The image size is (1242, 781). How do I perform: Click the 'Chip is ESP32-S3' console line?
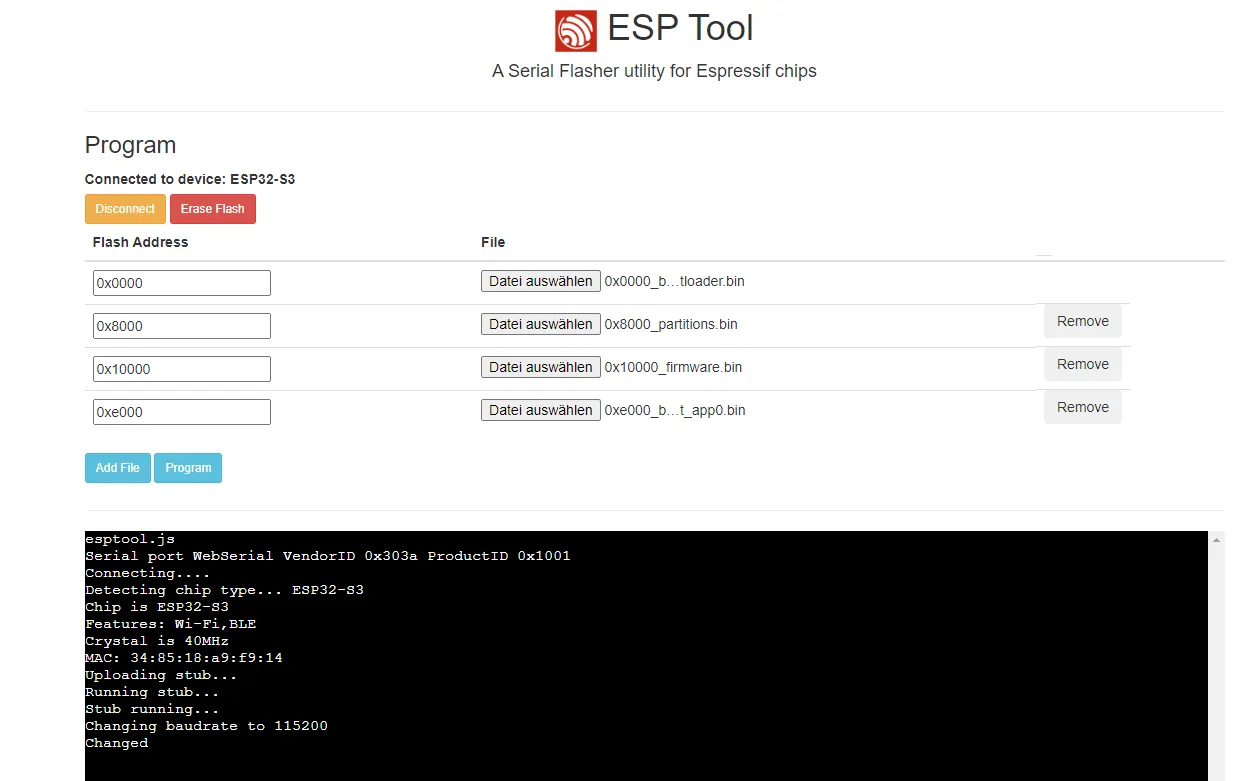point(157,607)
